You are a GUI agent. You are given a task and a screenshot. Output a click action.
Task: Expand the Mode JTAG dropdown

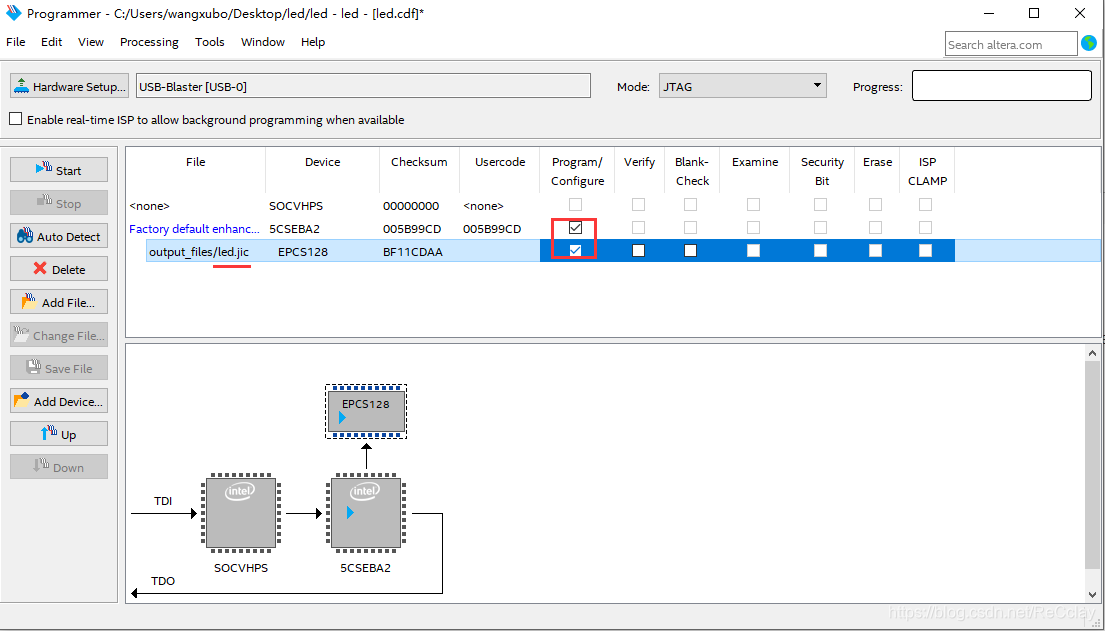coord(743,86)
